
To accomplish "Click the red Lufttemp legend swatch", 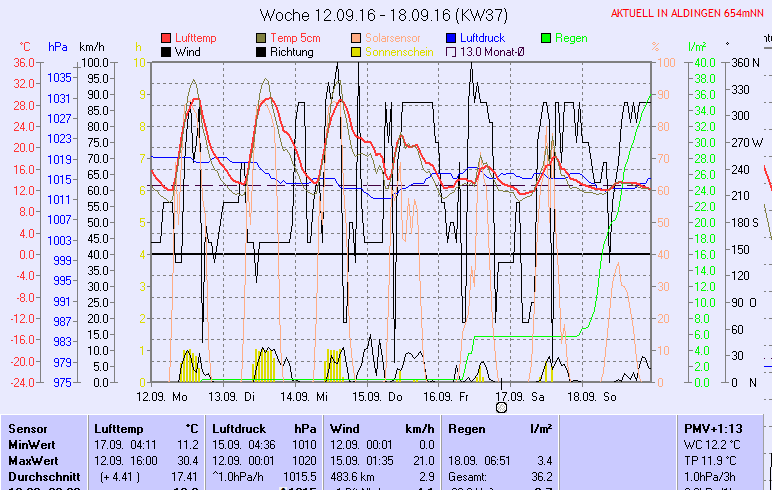I will point(166,38).
